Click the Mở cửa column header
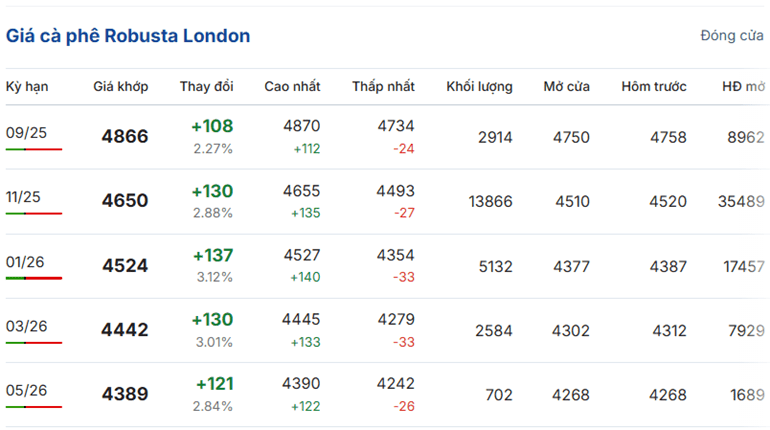 pos(567,86)
